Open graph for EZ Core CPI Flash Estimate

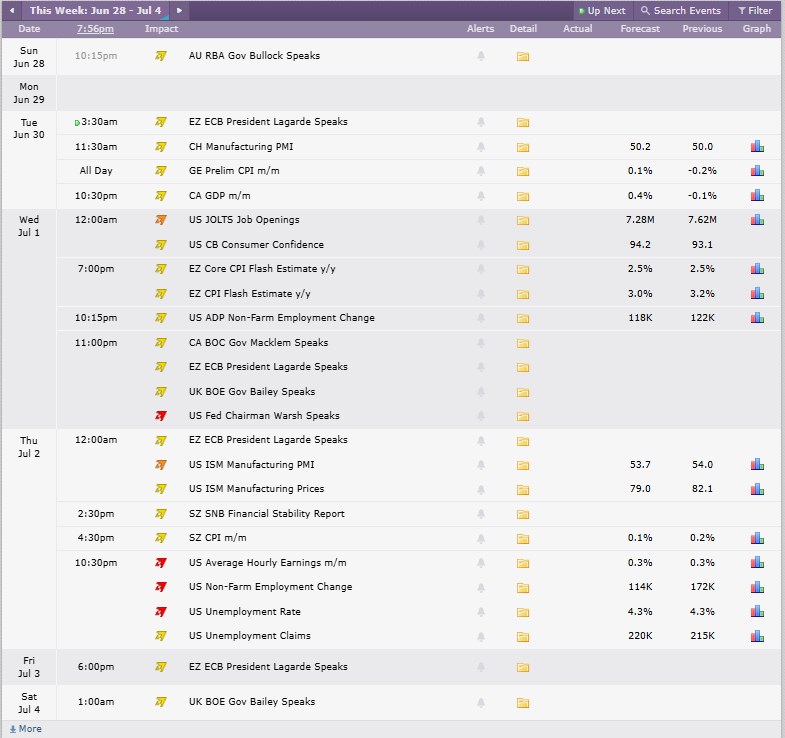click(x=757, y=268)
